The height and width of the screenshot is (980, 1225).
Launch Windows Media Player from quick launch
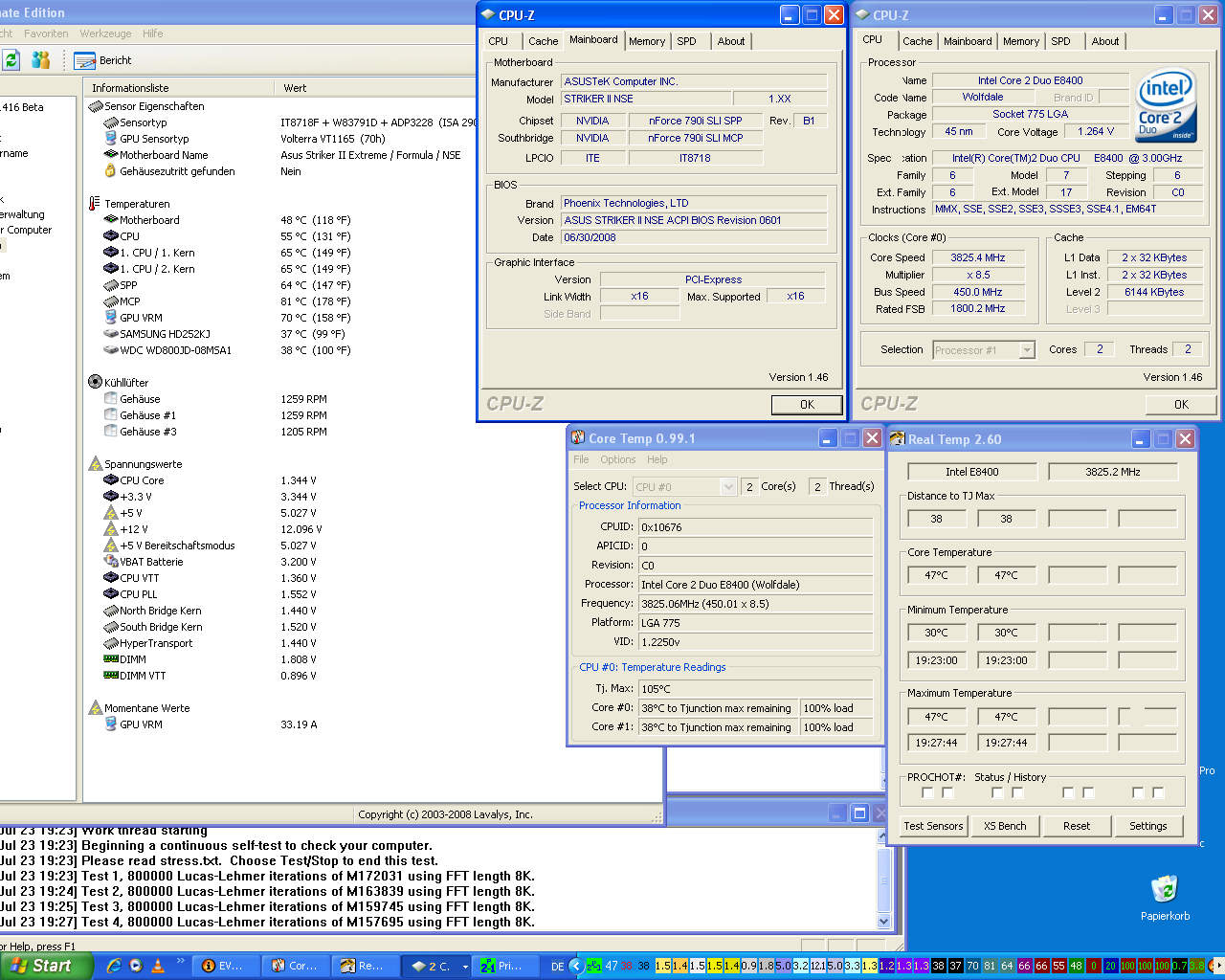coord(136,966)
